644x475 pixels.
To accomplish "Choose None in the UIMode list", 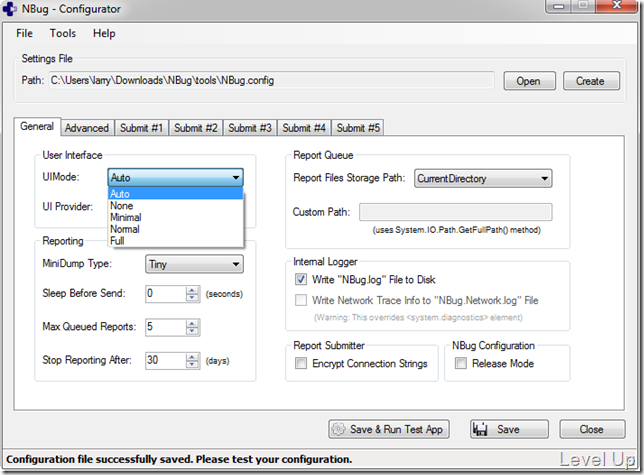I will pyautogui.click(x=176, y=206).
